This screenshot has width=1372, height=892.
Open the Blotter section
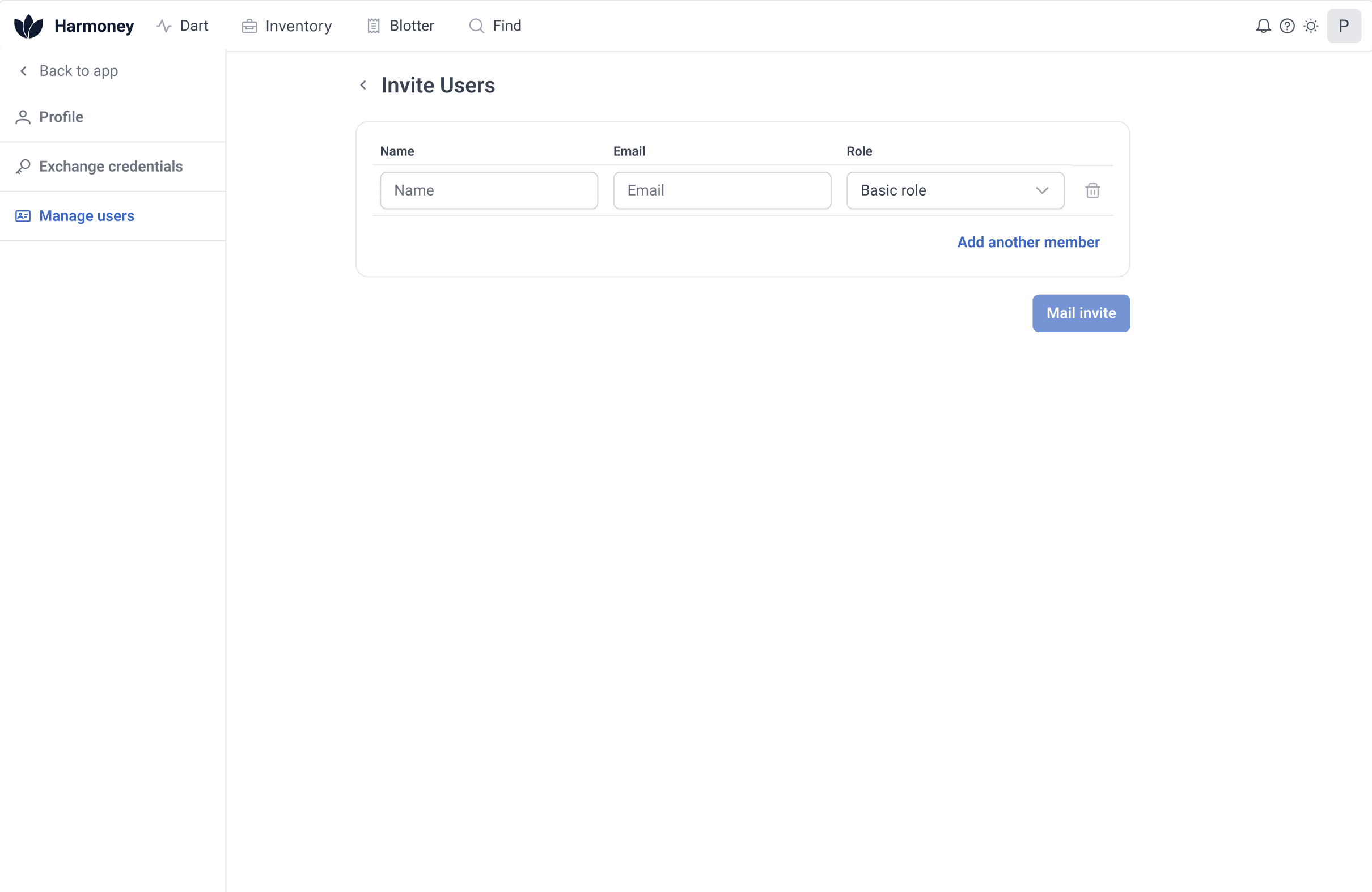tap(401, 26)
